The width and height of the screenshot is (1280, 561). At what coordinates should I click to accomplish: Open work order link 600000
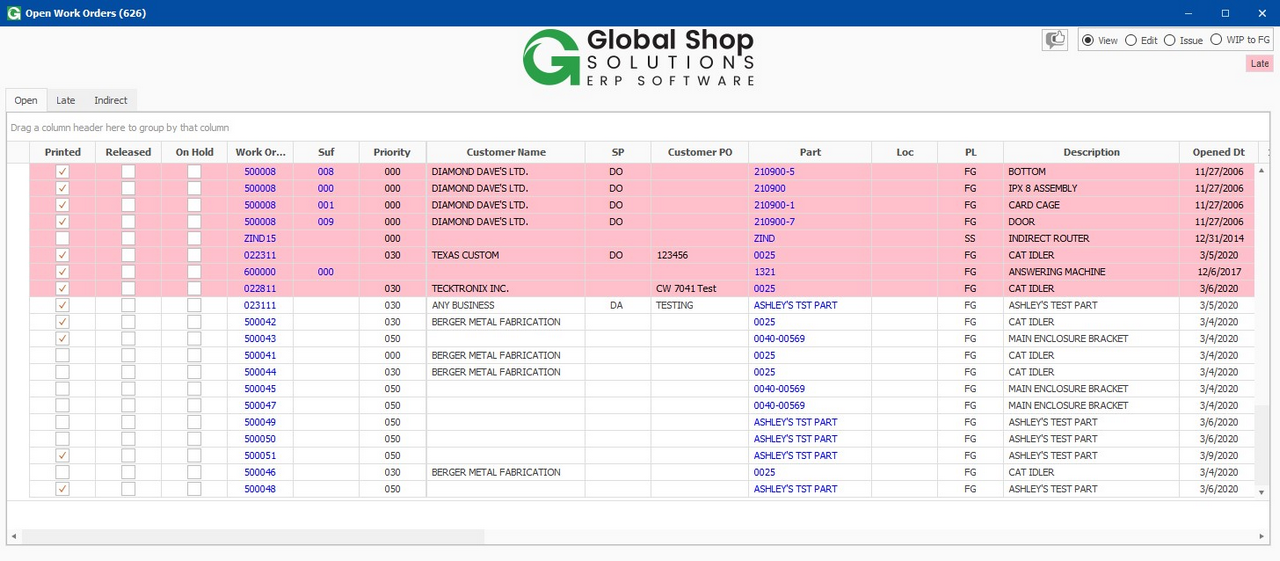(260, 272)
